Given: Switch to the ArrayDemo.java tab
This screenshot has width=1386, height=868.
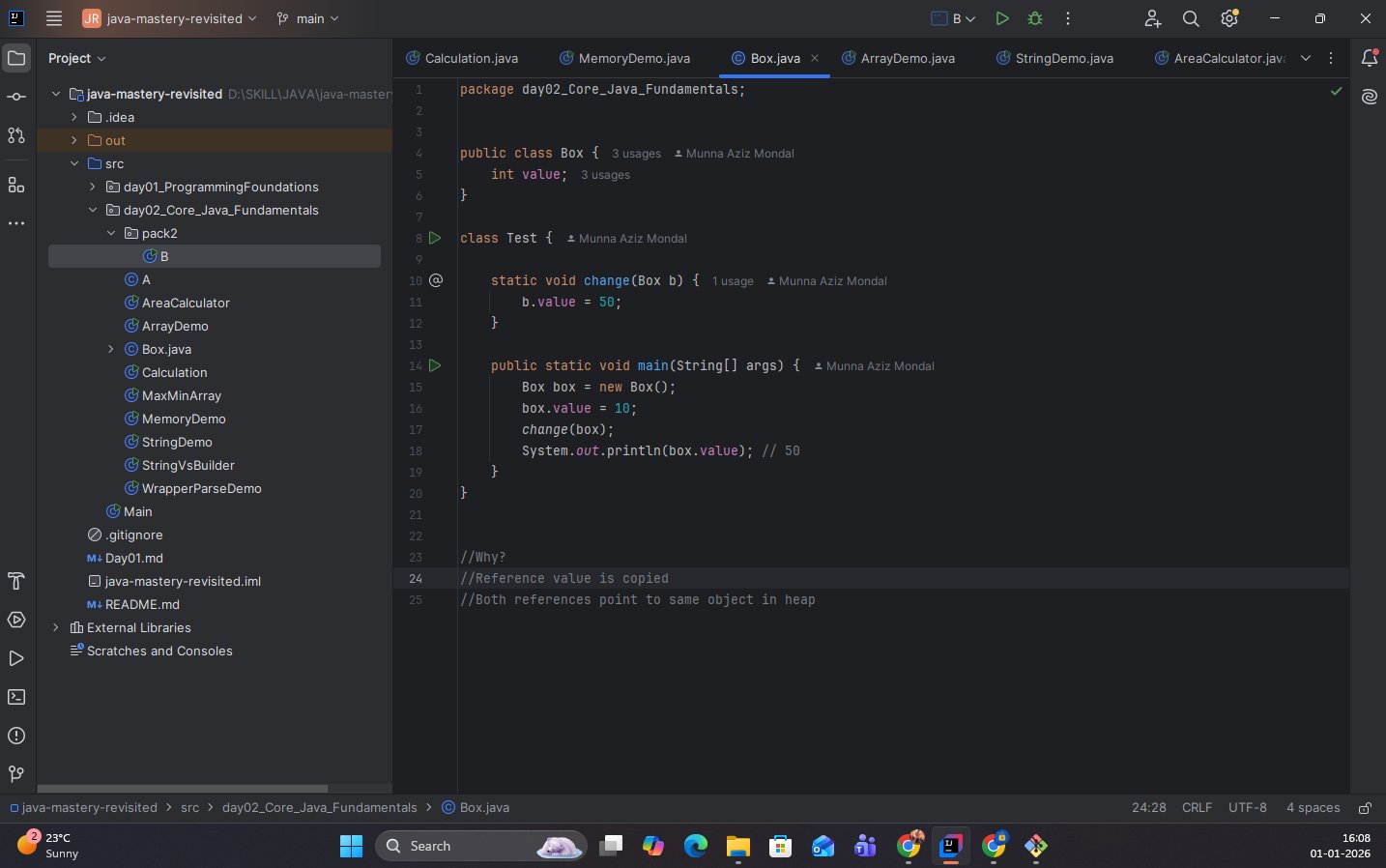Looking at the screenshot, I should tap(907, 58).
